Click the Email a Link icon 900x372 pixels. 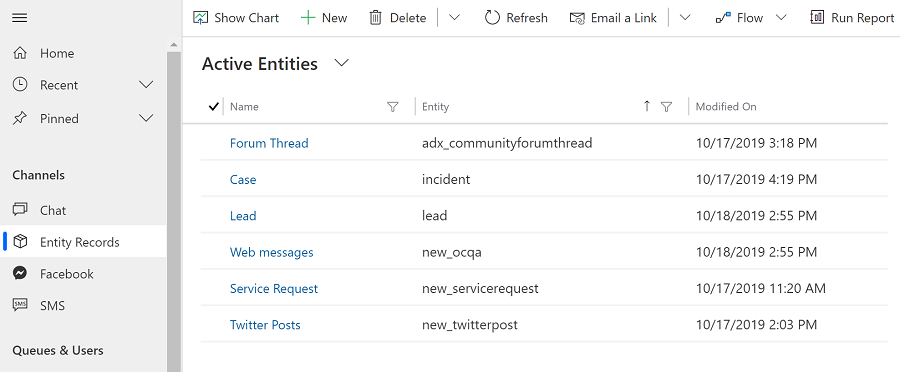(577, 18)
